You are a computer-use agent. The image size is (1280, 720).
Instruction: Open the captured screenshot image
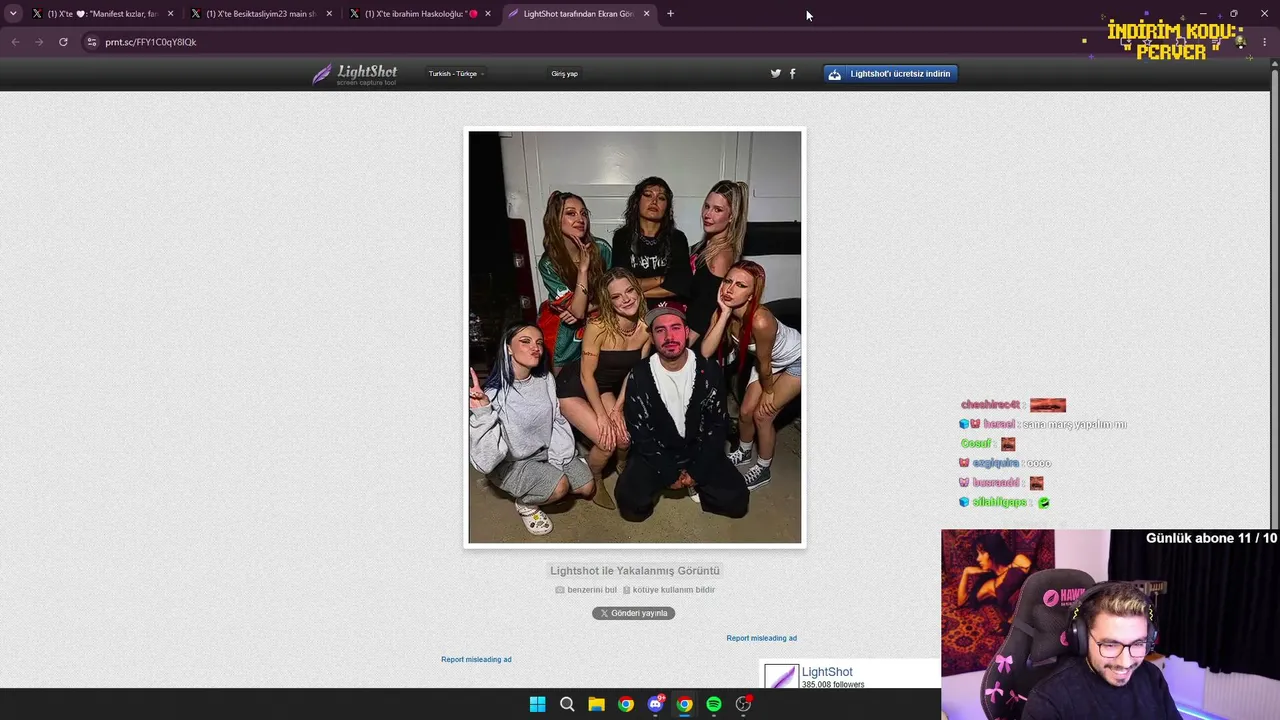click(x=635, y=337)
